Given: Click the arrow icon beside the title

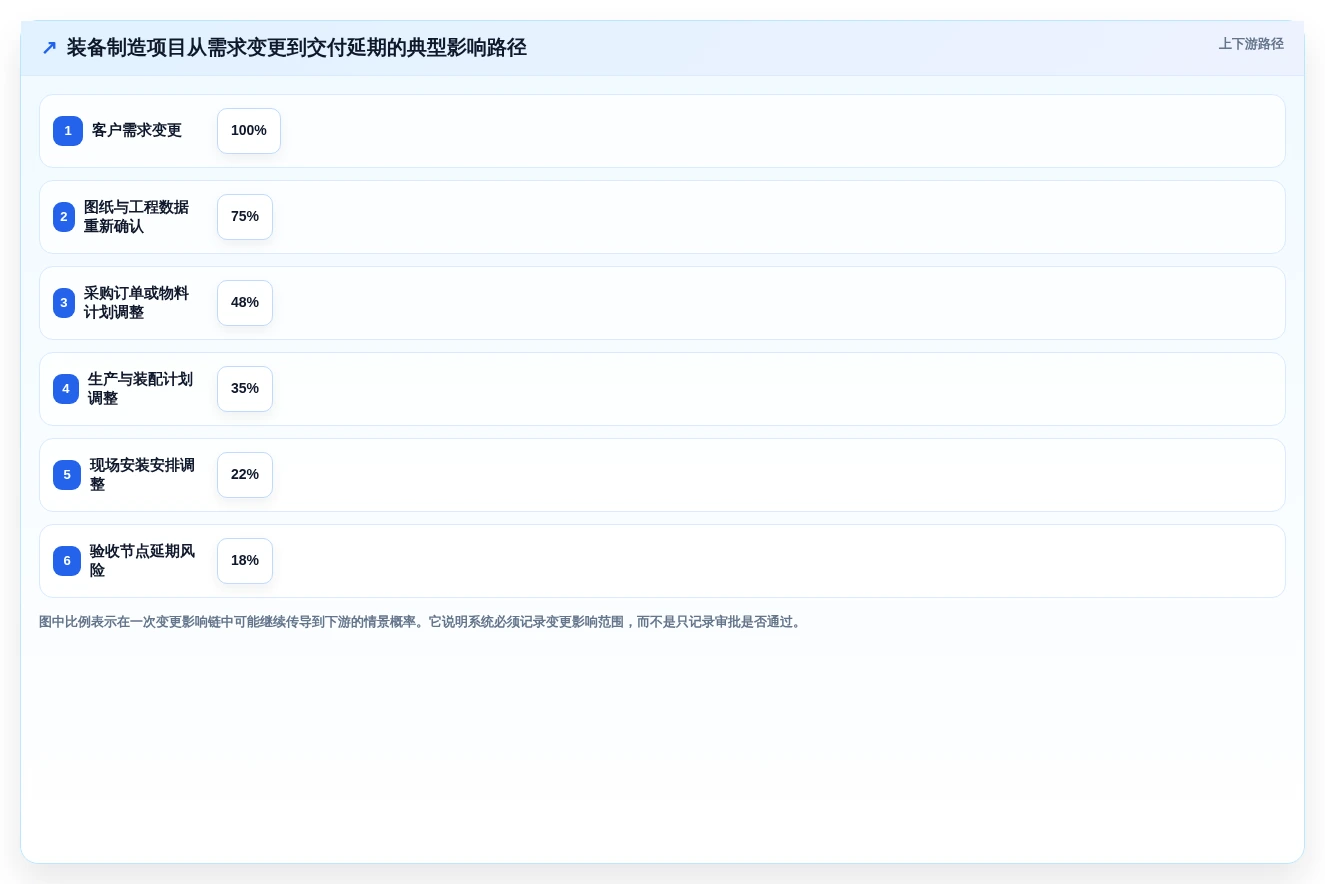Looking at the screenshot, I should click(49, 48).
